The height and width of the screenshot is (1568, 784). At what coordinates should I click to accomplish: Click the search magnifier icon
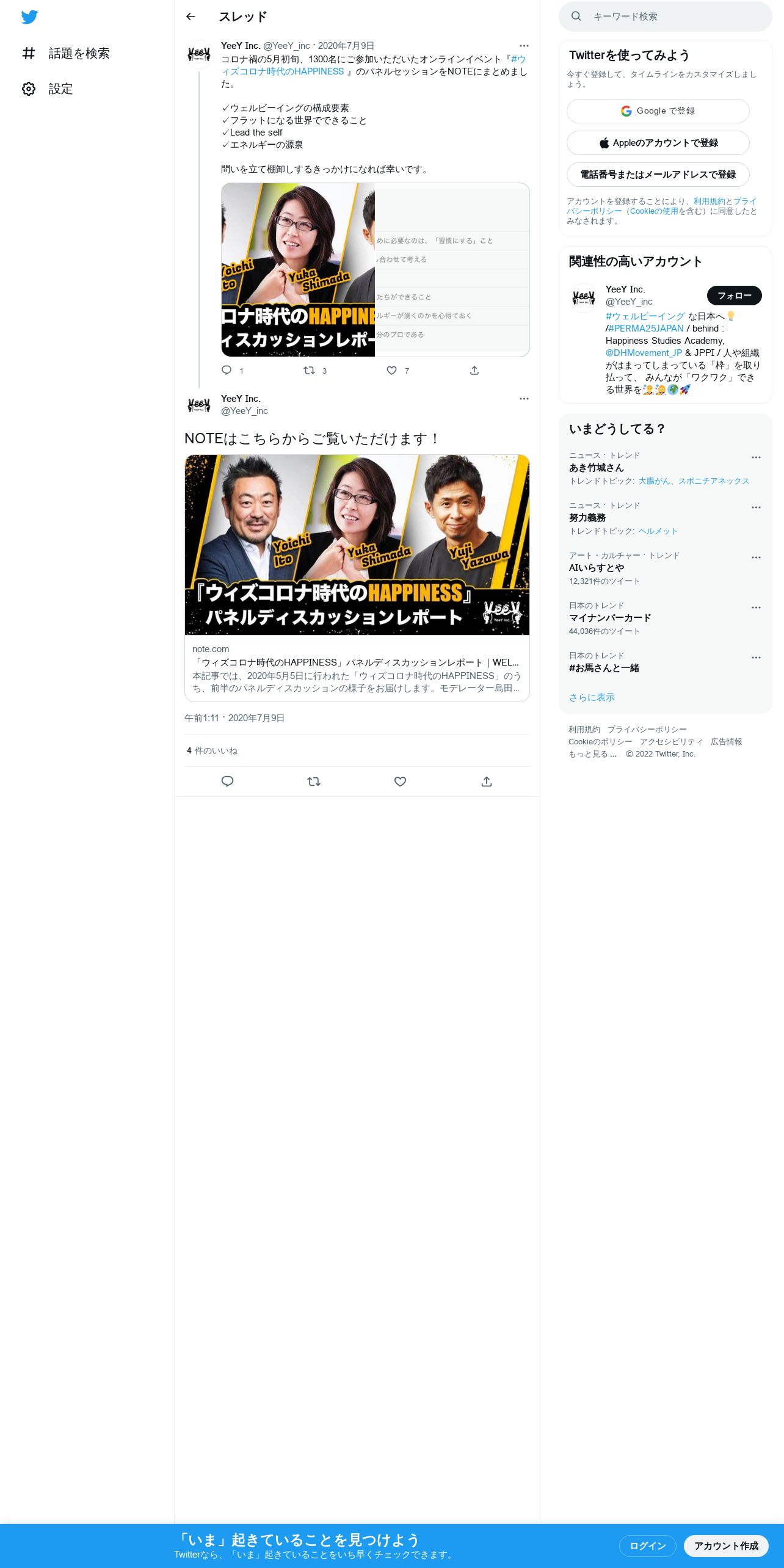[x=576, y=16]
